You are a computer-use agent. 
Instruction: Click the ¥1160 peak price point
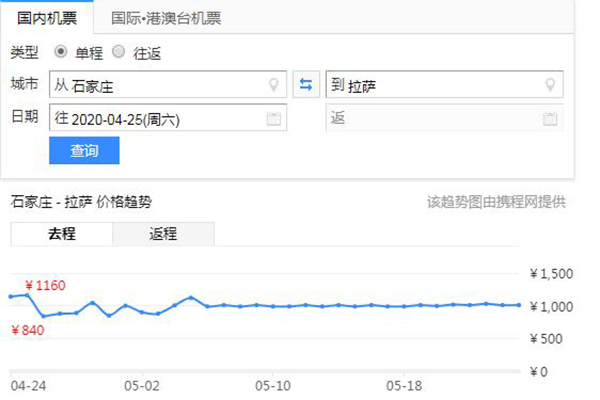coord(26,295)
